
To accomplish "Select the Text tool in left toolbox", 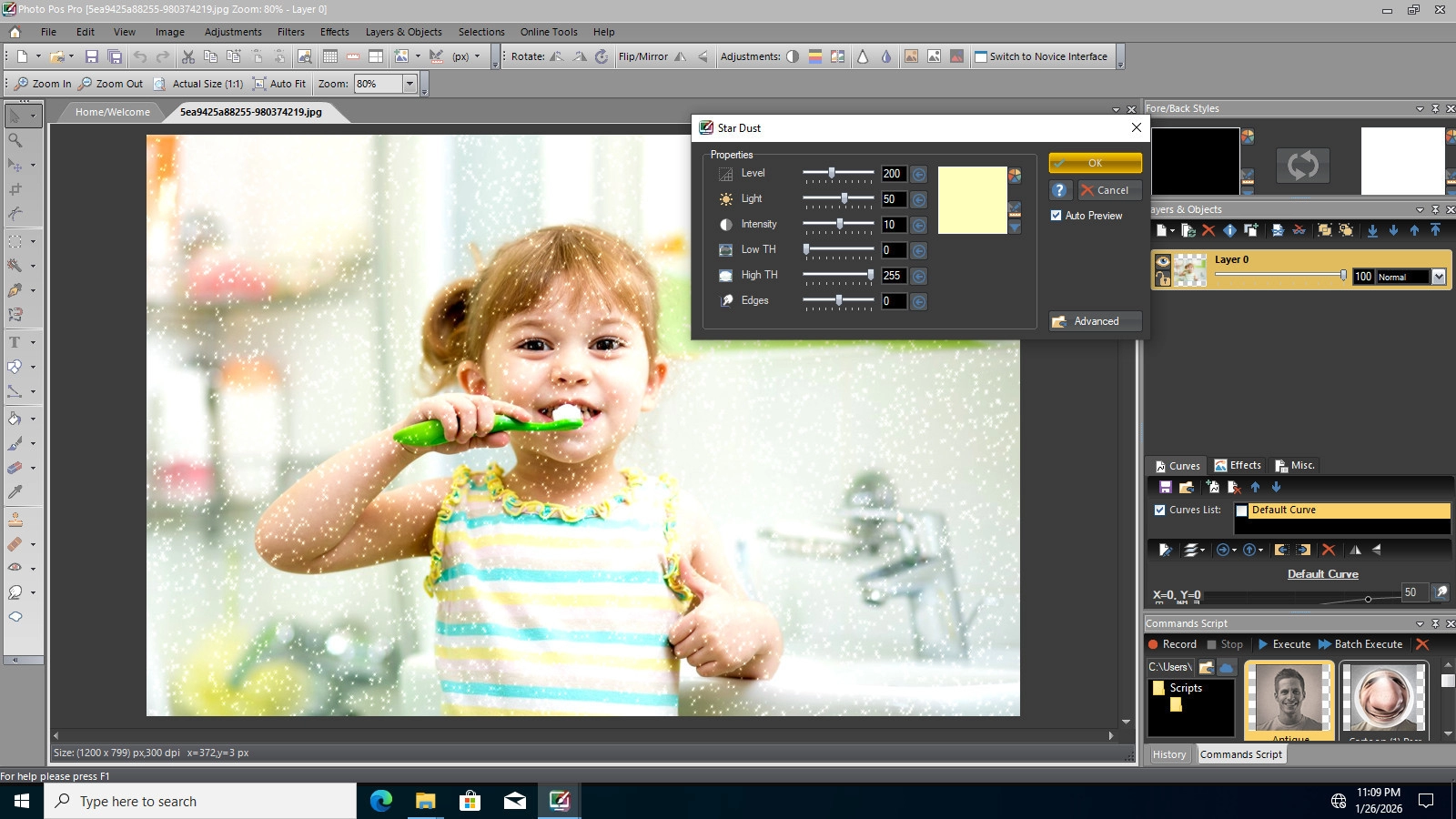I will 15,342.
